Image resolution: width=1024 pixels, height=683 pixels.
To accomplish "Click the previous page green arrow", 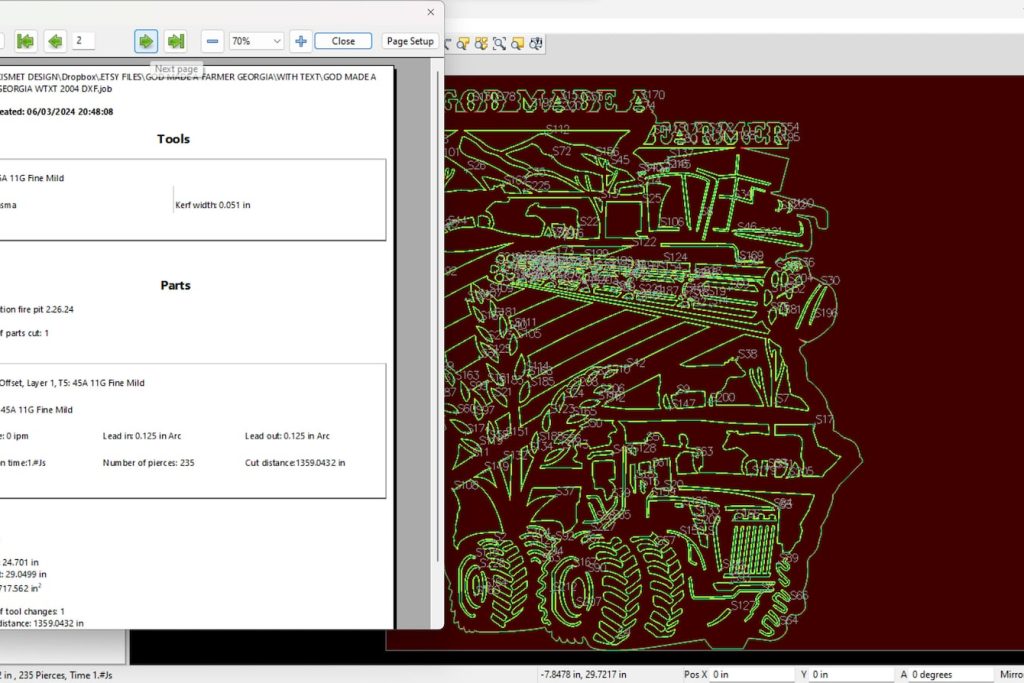I will coord(55,41).
